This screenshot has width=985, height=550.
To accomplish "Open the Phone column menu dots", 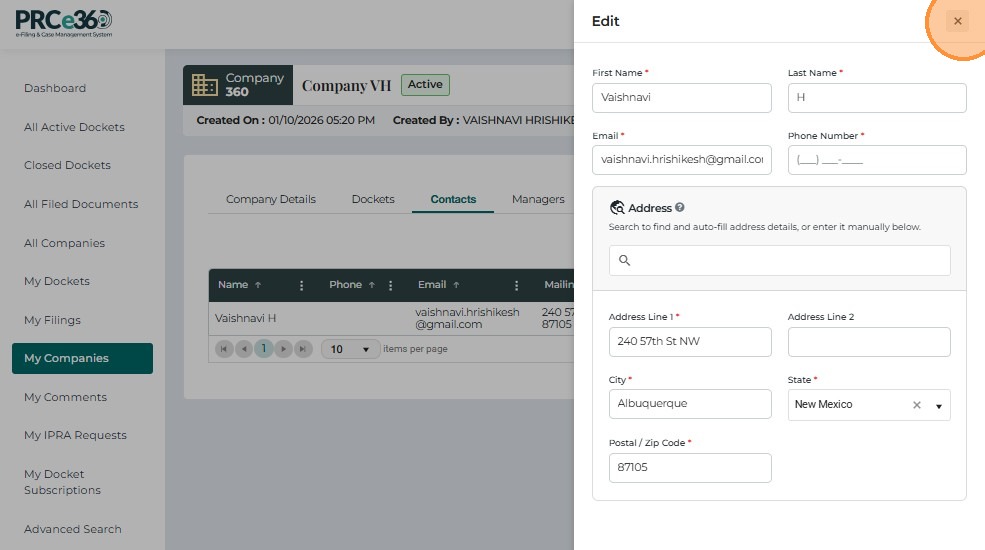I will (390, 286).
